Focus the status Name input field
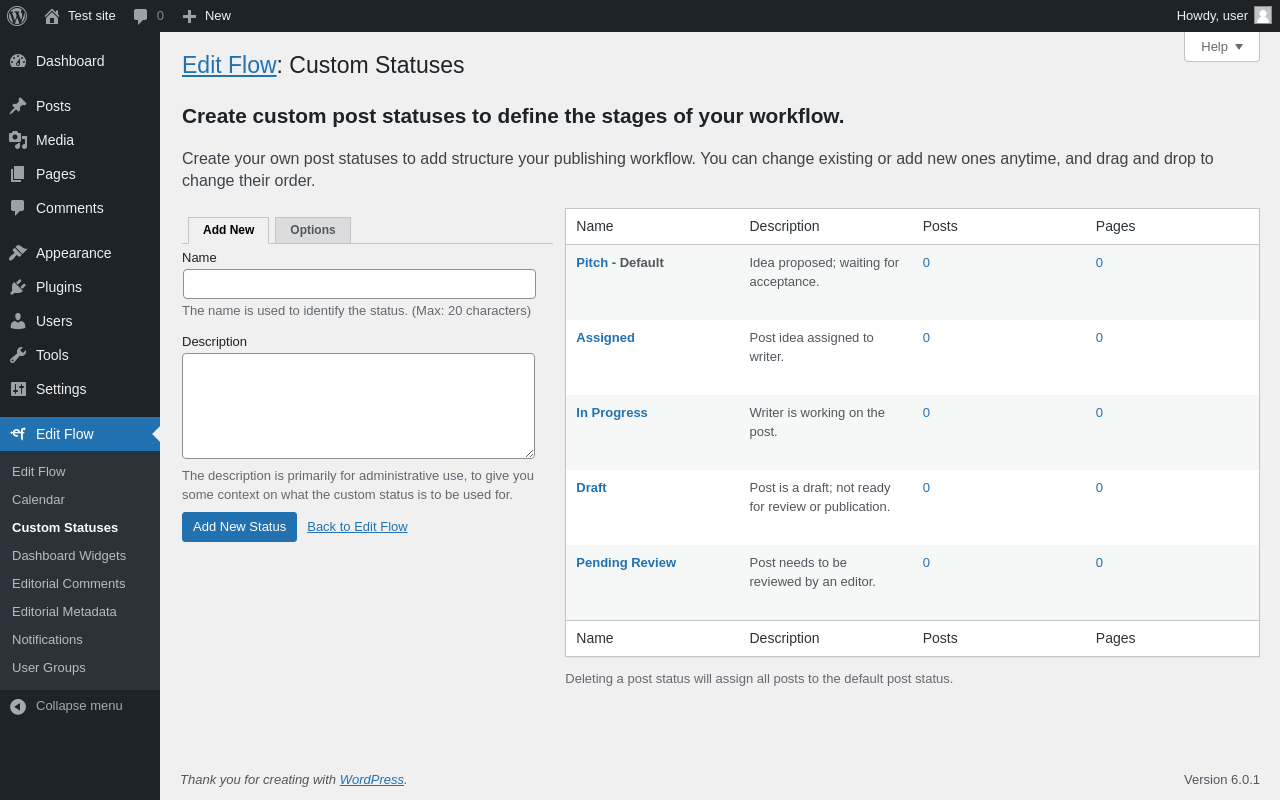The image size is (1280, 800). (359, 284)
